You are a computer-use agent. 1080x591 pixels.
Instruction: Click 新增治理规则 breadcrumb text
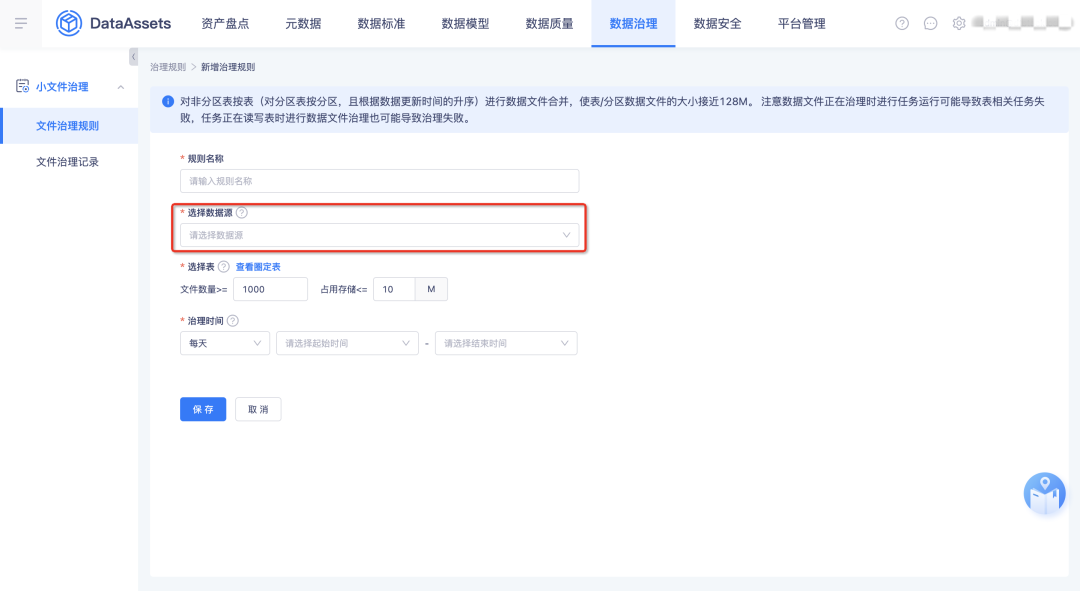coord(228,67)
